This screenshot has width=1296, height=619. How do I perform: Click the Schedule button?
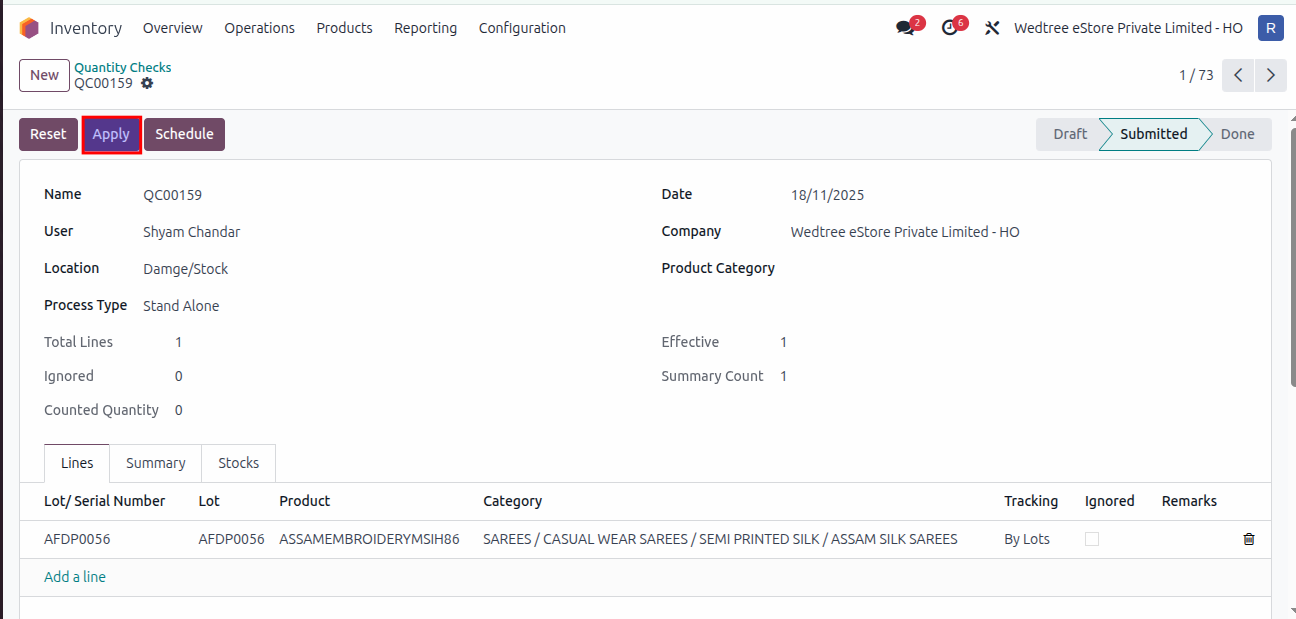pyautogui.click(x=184, y=134)
